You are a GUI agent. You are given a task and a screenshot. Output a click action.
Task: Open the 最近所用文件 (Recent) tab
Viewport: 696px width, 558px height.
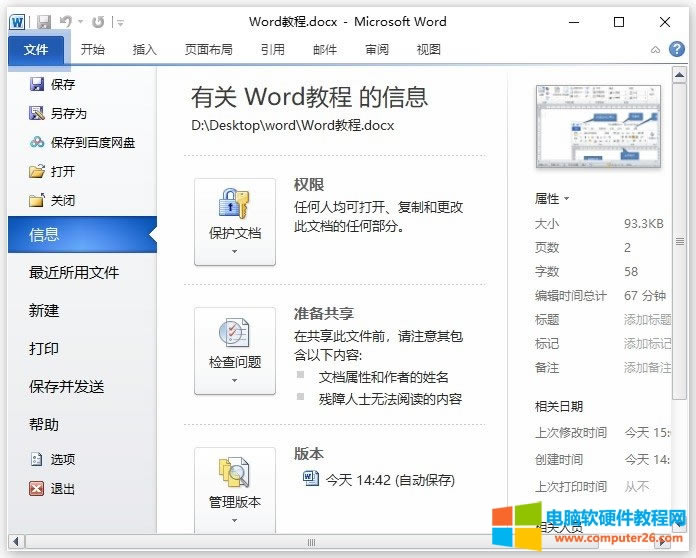[74, 273]
